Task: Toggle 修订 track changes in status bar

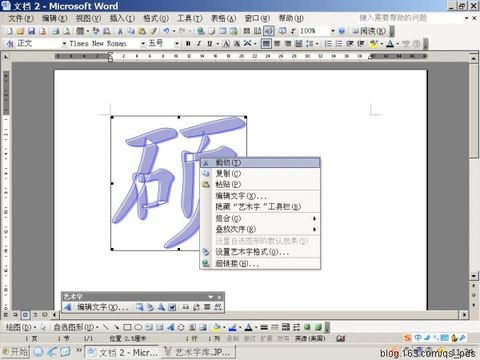Action: tap(250, 339)
